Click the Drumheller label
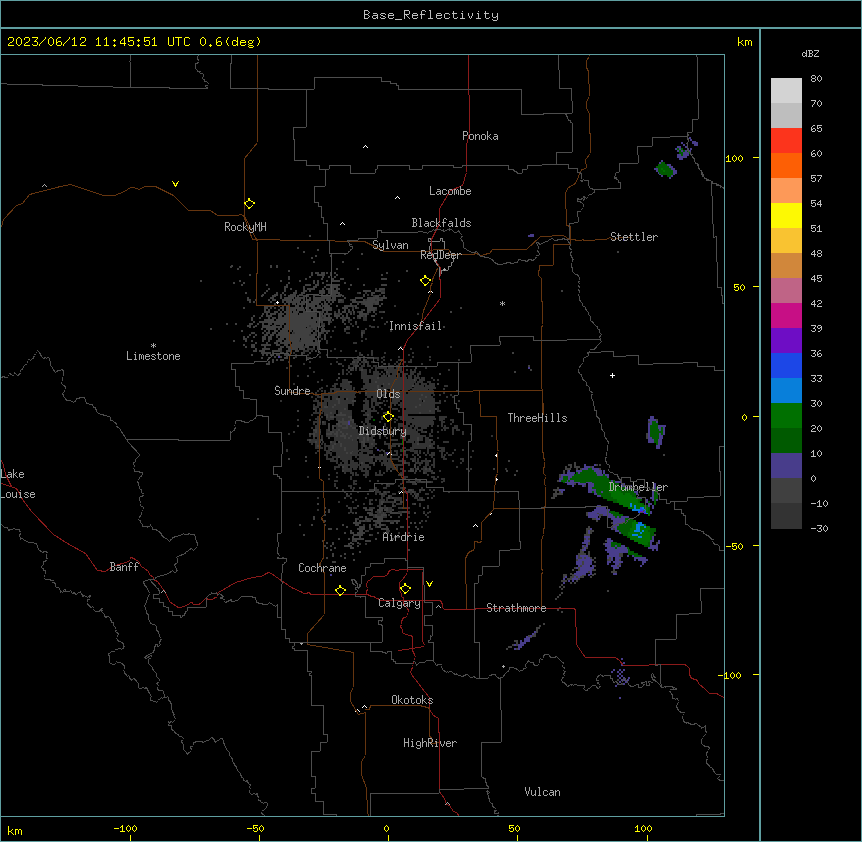862x842 pixels. click(x=638, y=487)
